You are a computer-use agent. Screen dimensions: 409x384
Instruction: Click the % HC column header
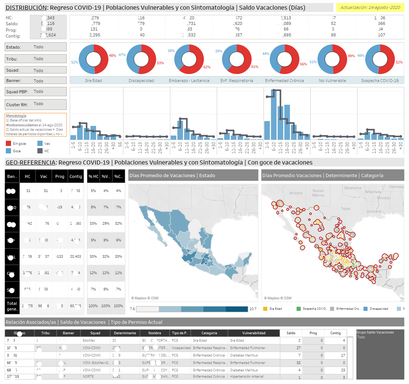[x=93, y=176]
